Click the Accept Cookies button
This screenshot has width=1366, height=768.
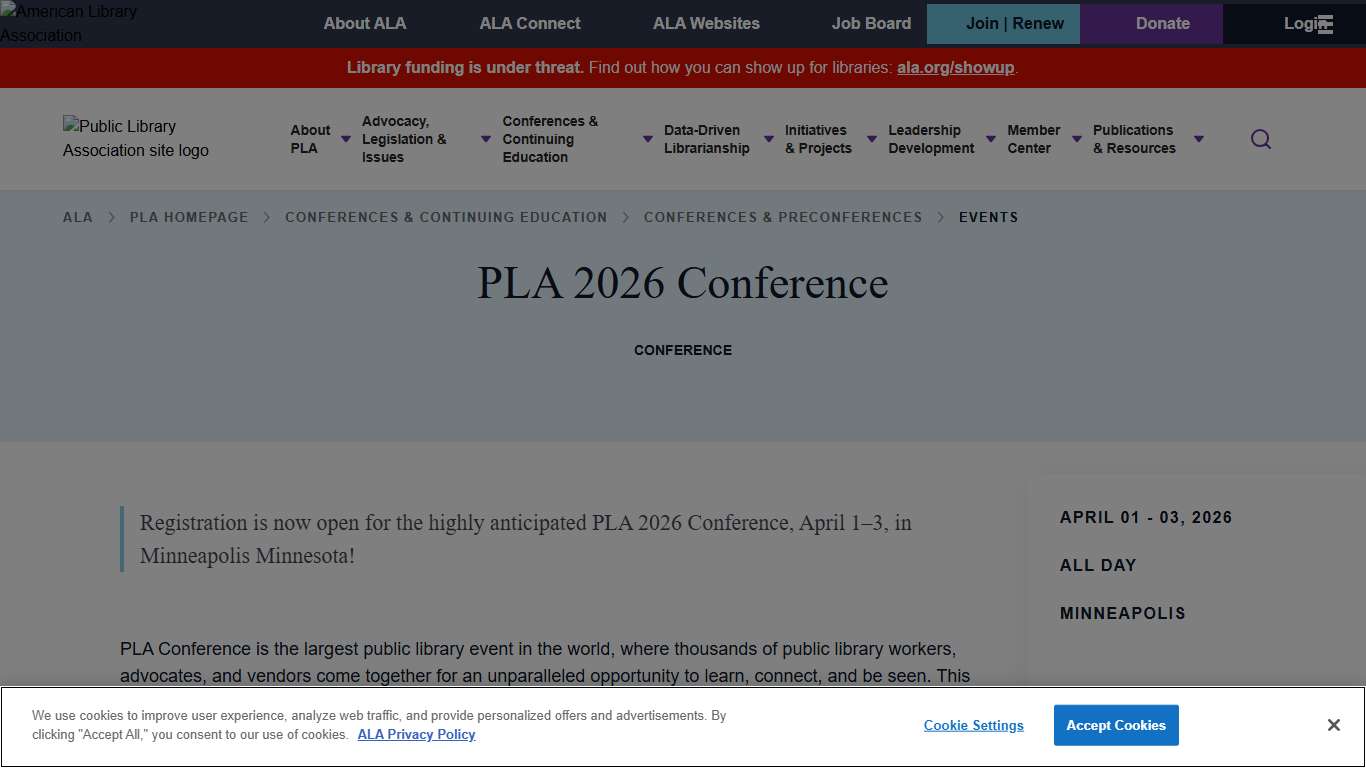coord(1116,725)
